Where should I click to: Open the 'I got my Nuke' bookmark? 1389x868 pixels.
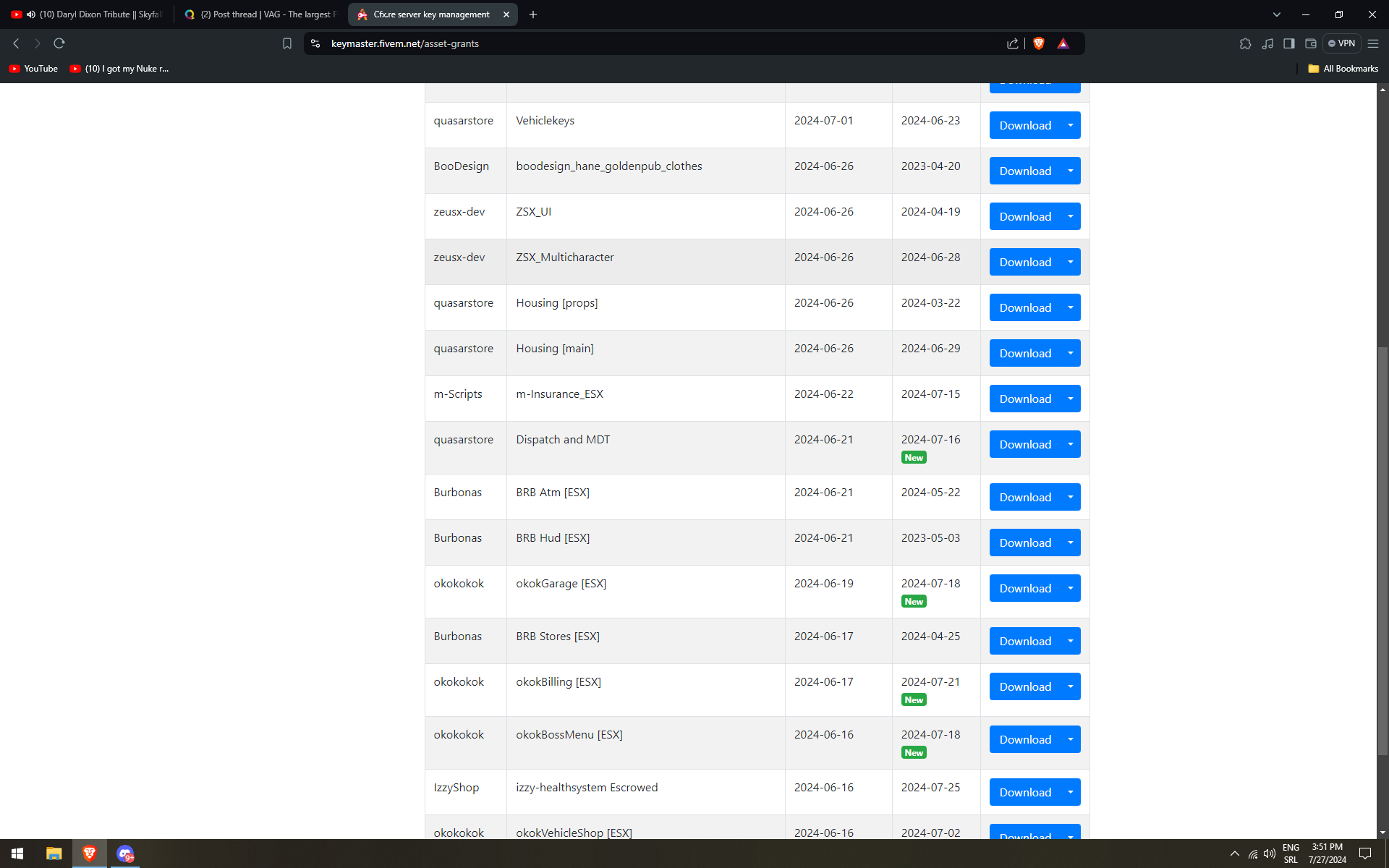(119, 69)
